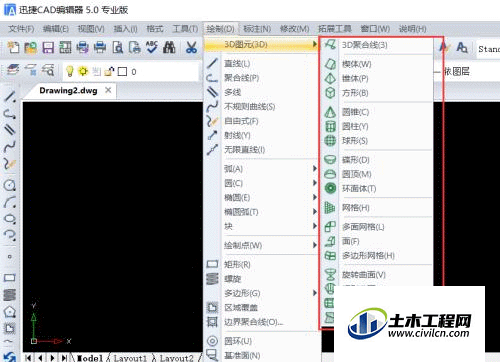Open the 修改(M) menu
500x362 pixels.
294,29
